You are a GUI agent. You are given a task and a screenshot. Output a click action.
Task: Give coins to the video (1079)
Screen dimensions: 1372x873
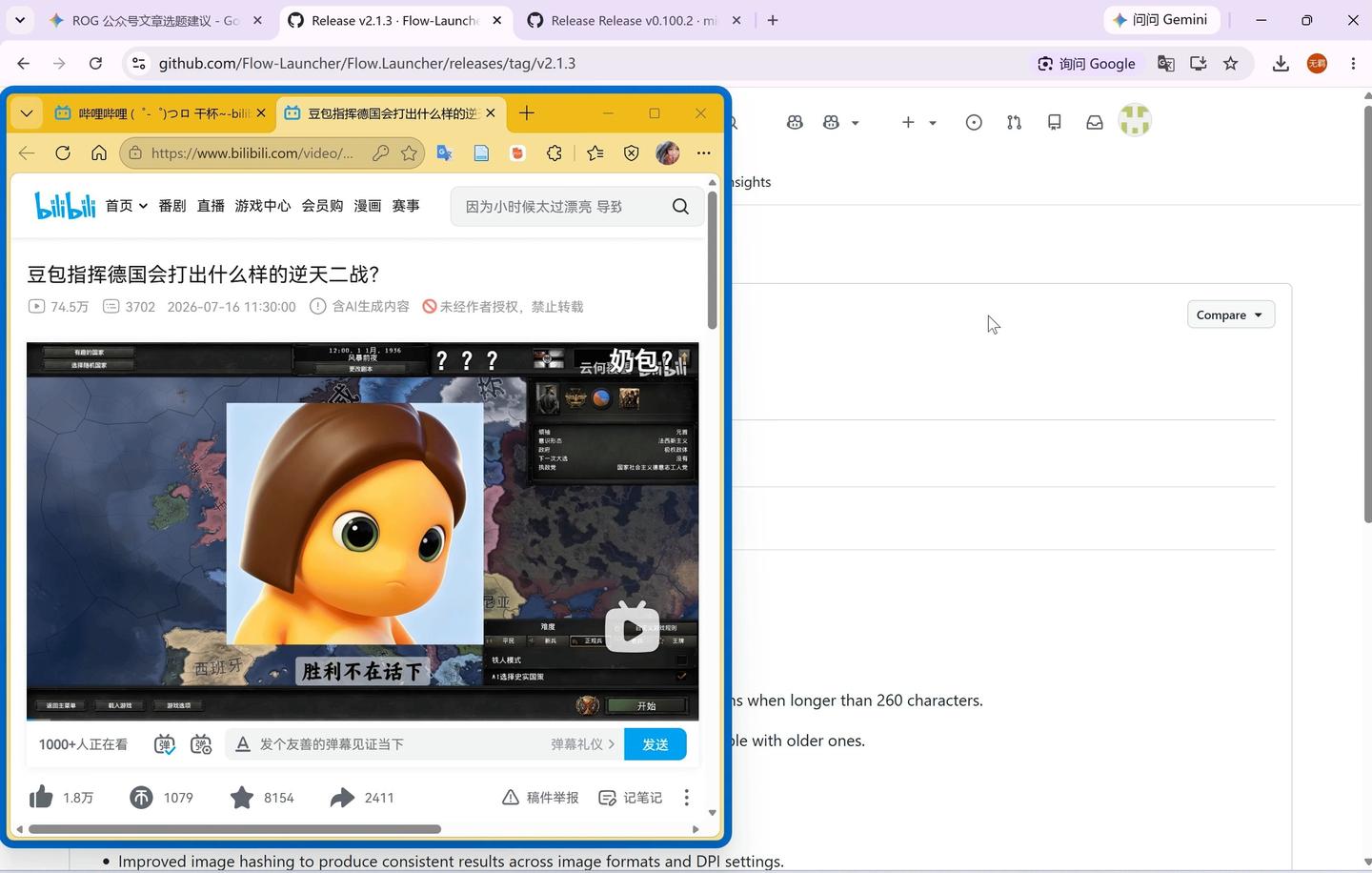coord(141,797)
